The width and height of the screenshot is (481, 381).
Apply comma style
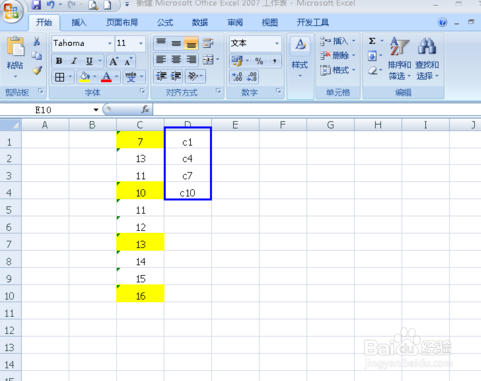pos(274,61)
